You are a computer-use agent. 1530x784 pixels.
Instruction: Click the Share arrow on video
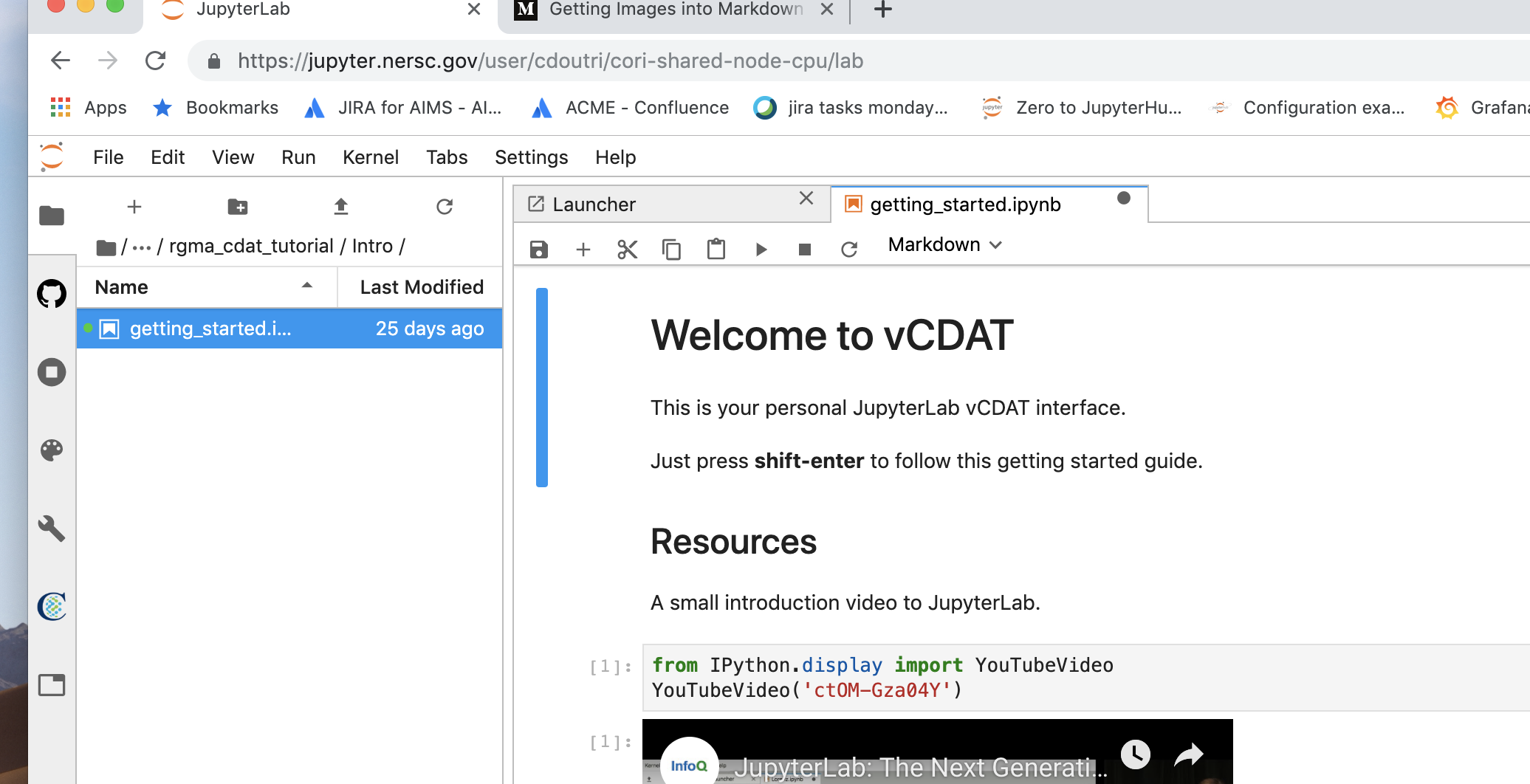pyautogui.click(x=1189, y=754)
